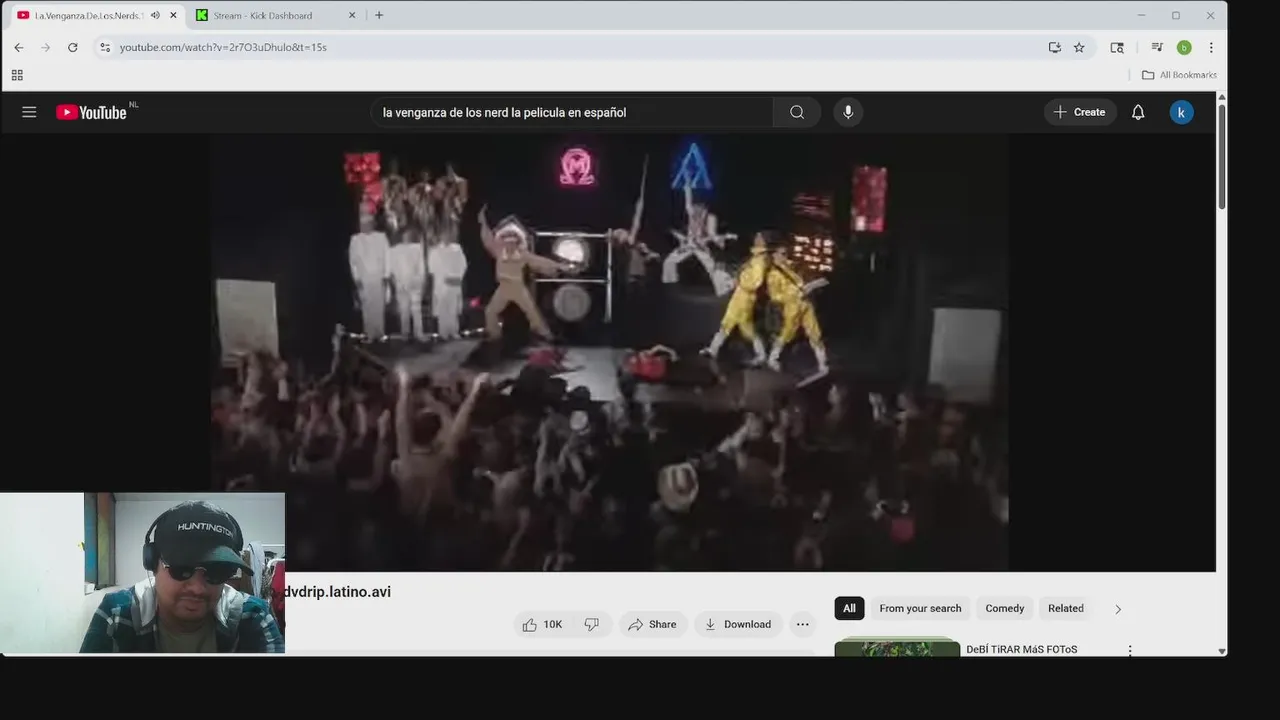Open the DeBÍ TiRAR MáS FOToS thumbnail
Screen dimensions: 1280x720
point(897,647)
